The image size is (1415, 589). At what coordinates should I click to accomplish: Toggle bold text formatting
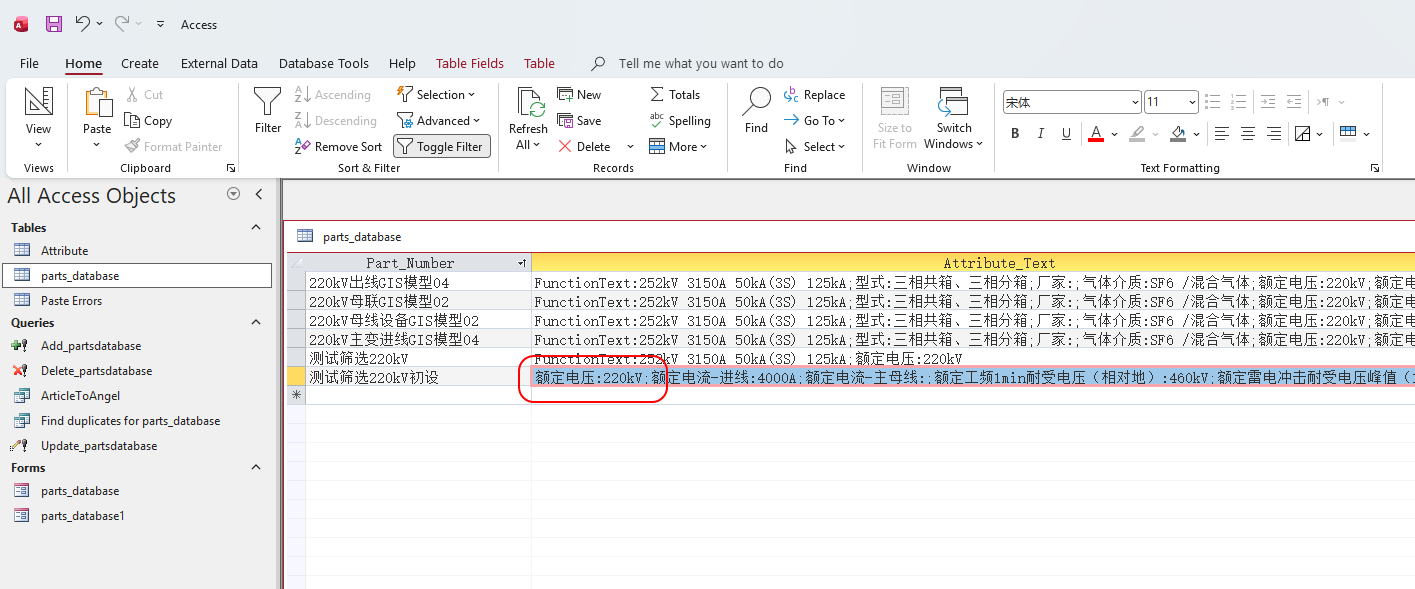[x=1015, y=134]
